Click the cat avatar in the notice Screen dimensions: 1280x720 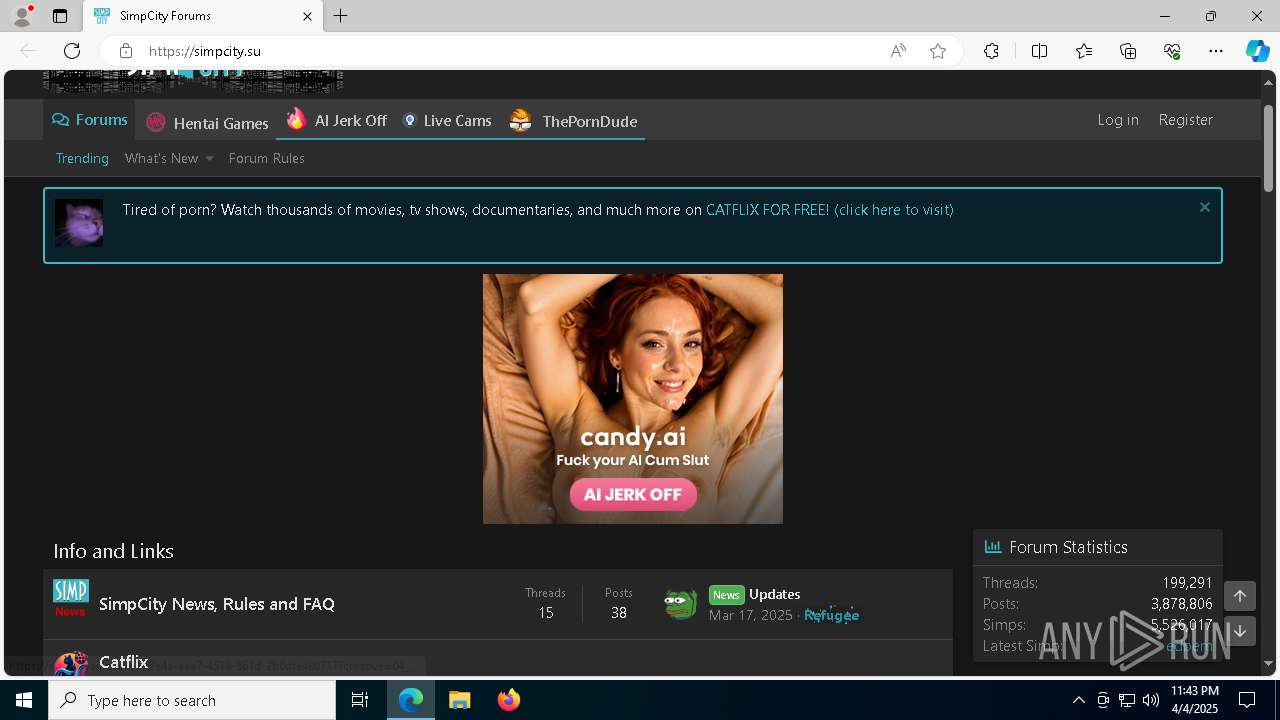pyautogui.click(x=79, y=223)
